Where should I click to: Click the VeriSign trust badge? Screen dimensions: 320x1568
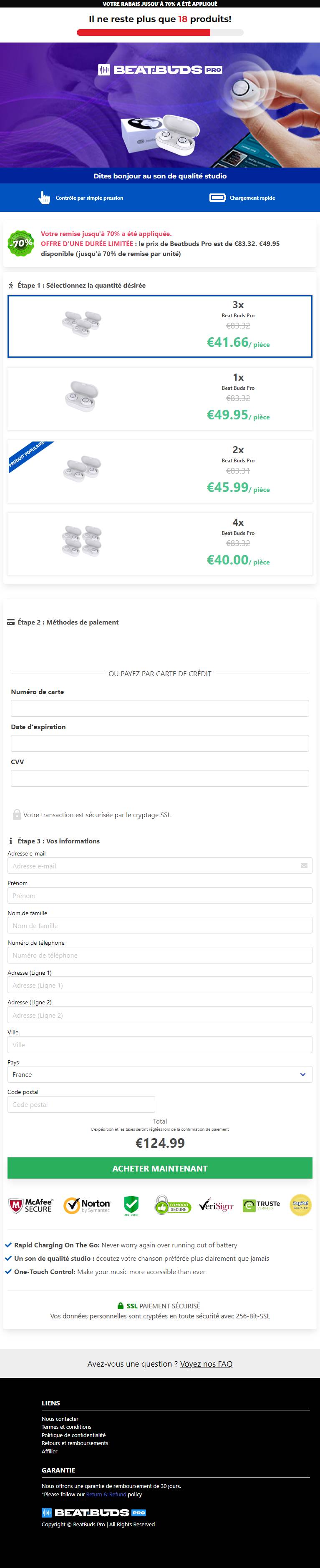coord(217,1205)
